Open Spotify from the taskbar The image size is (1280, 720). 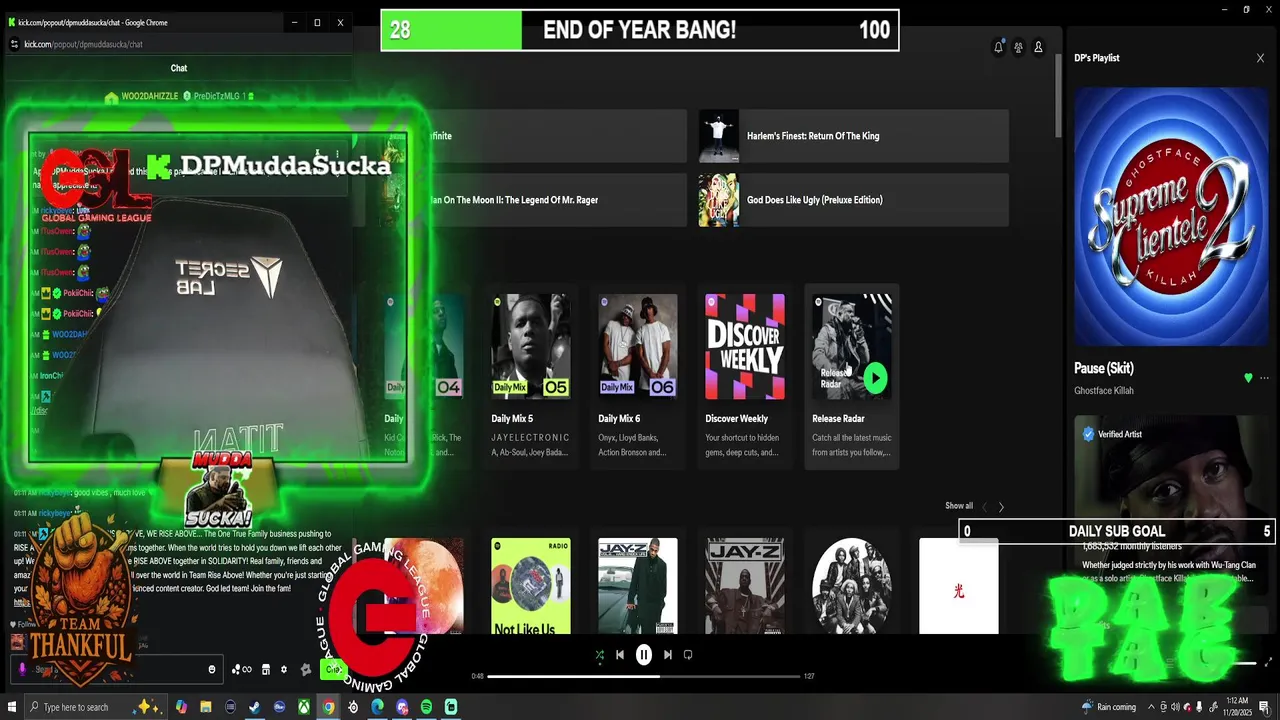[x=426, y=707]
